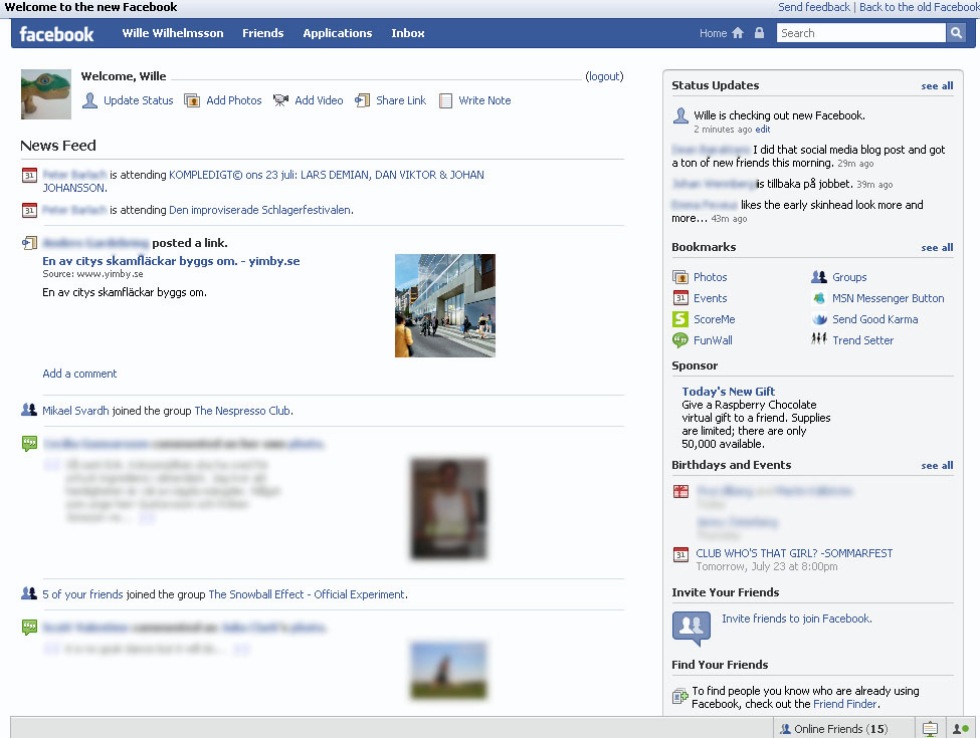
Task: Click the Share Link icon
Action: (x=362, y=101)
